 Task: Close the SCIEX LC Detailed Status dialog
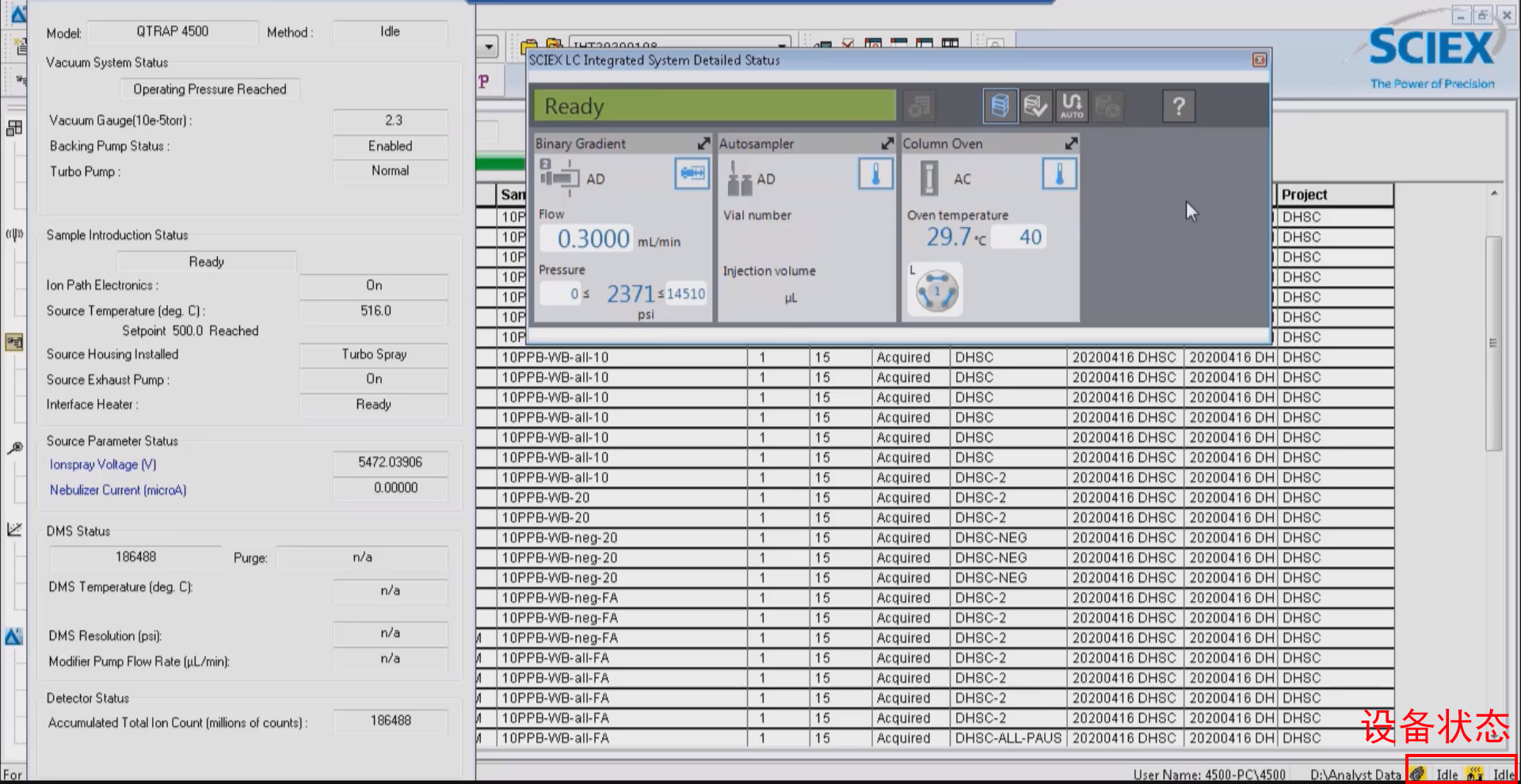tap(1259, 60)
